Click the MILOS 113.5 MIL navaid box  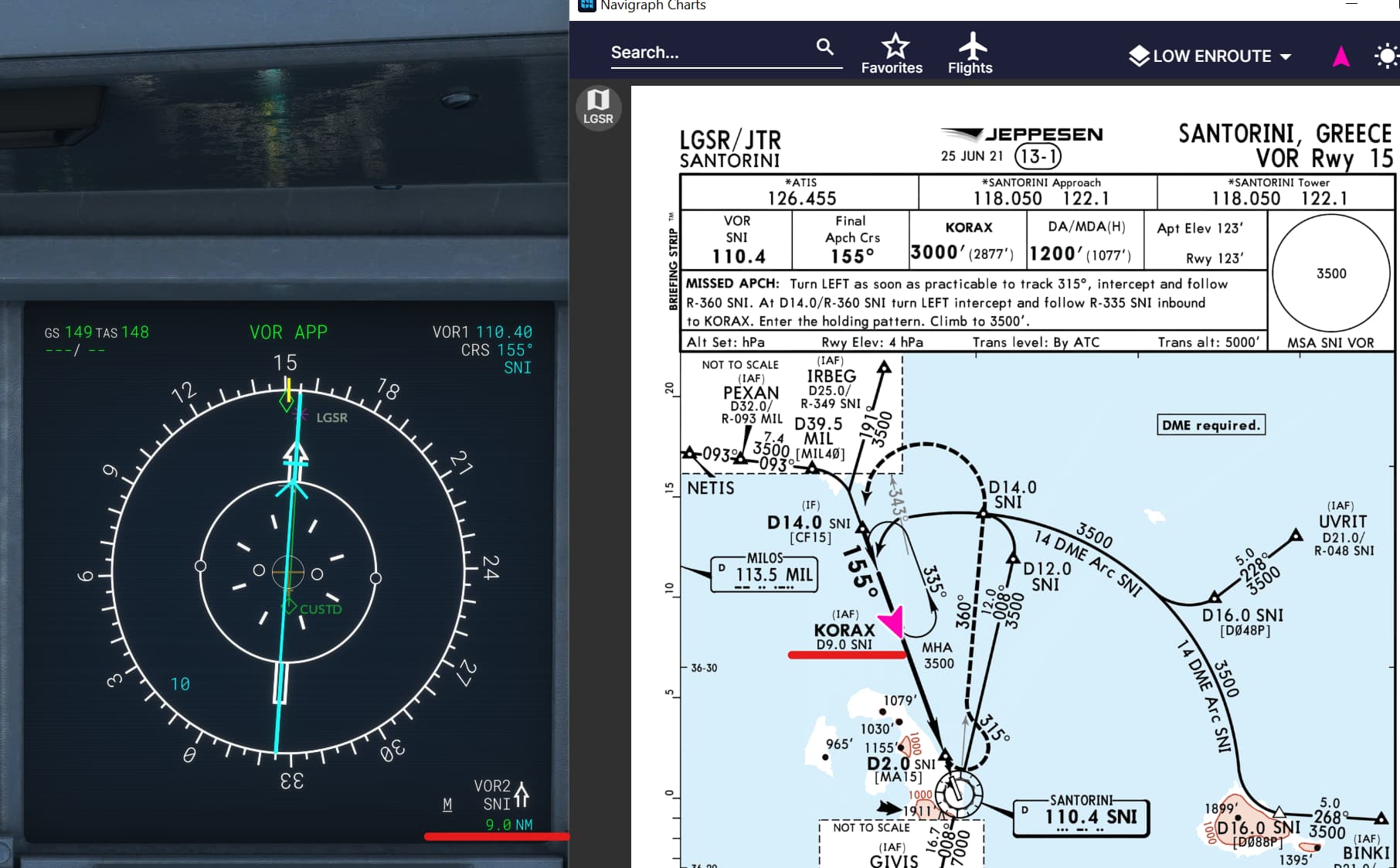point(764,573)
